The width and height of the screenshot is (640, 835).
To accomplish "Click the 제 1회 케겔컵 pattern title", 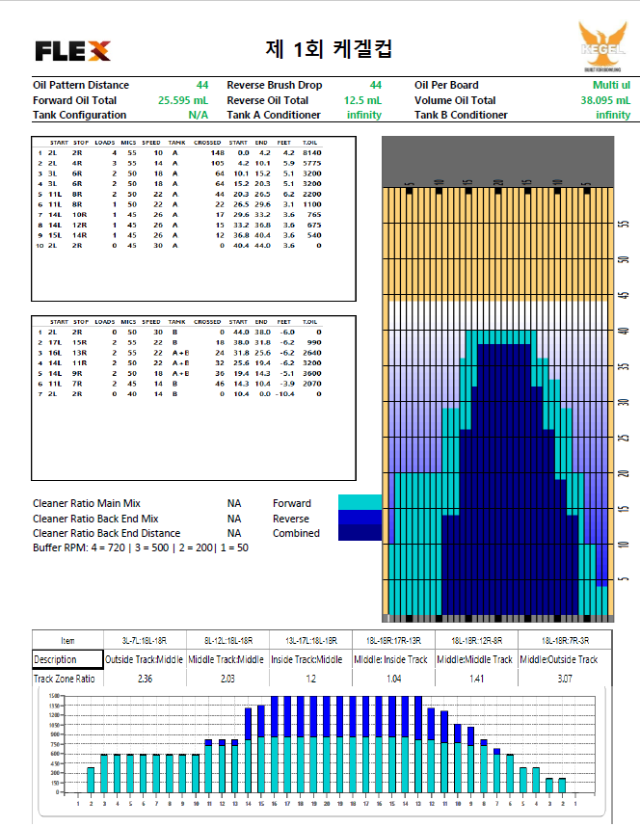I will click(318, 49).
